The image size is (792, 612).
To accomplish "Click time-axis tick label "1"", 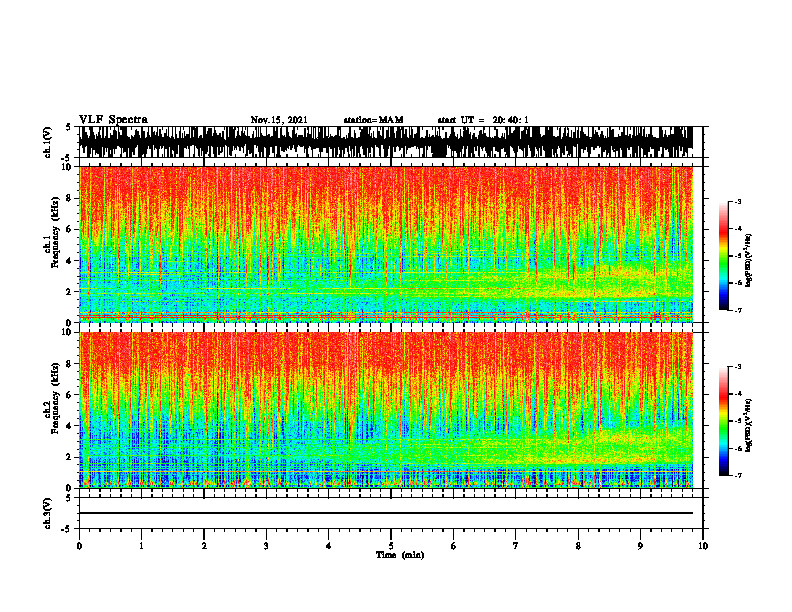I will pyautogui.click(x=141, y=546).
